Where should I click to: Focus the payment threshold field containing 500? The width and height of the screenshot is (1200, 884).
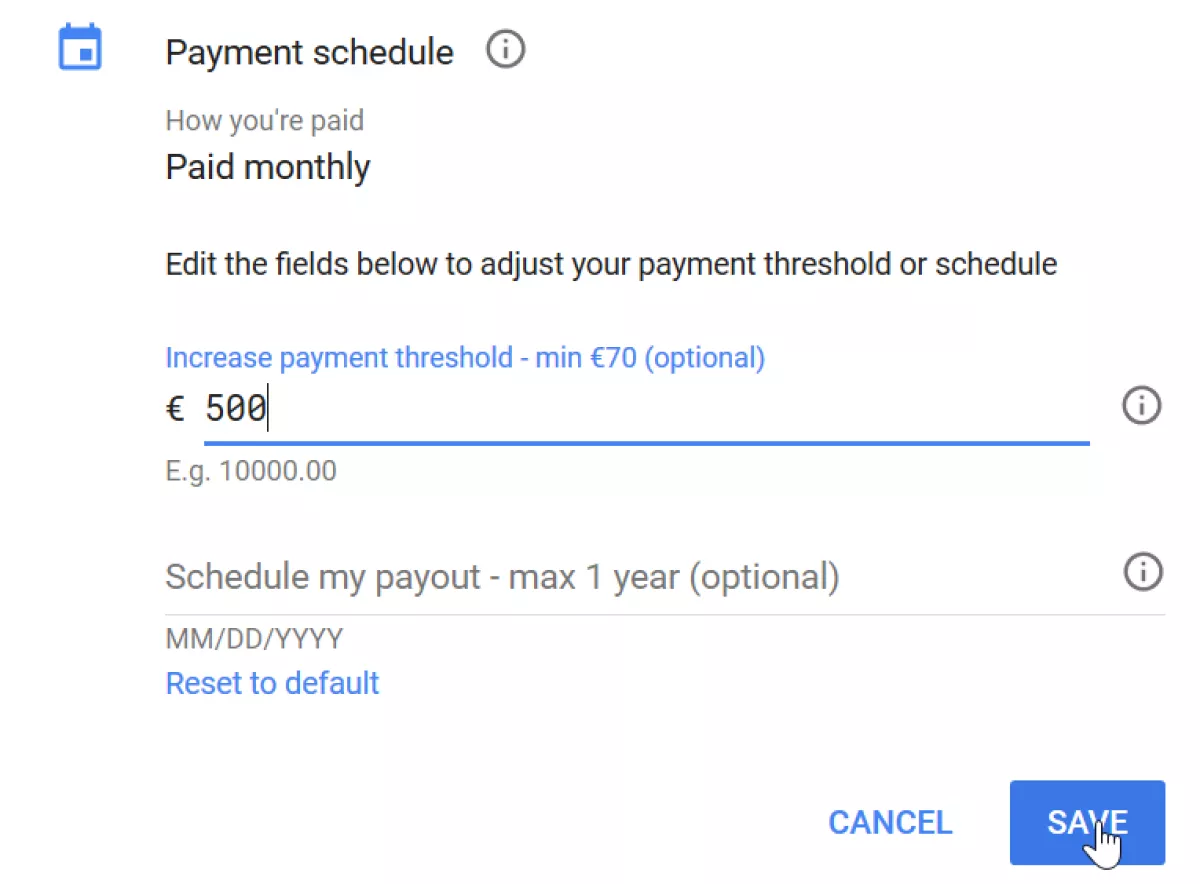(x=646, y=409)
